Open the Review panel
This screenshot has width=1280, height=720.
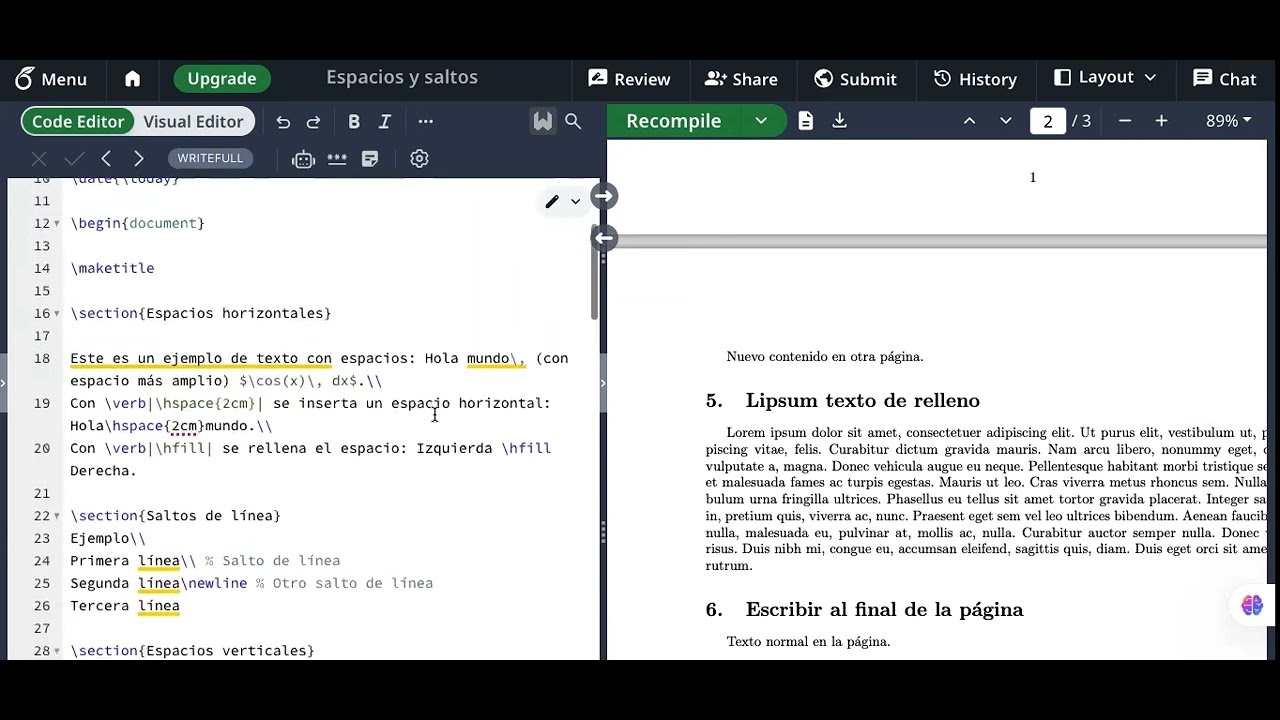629,79
